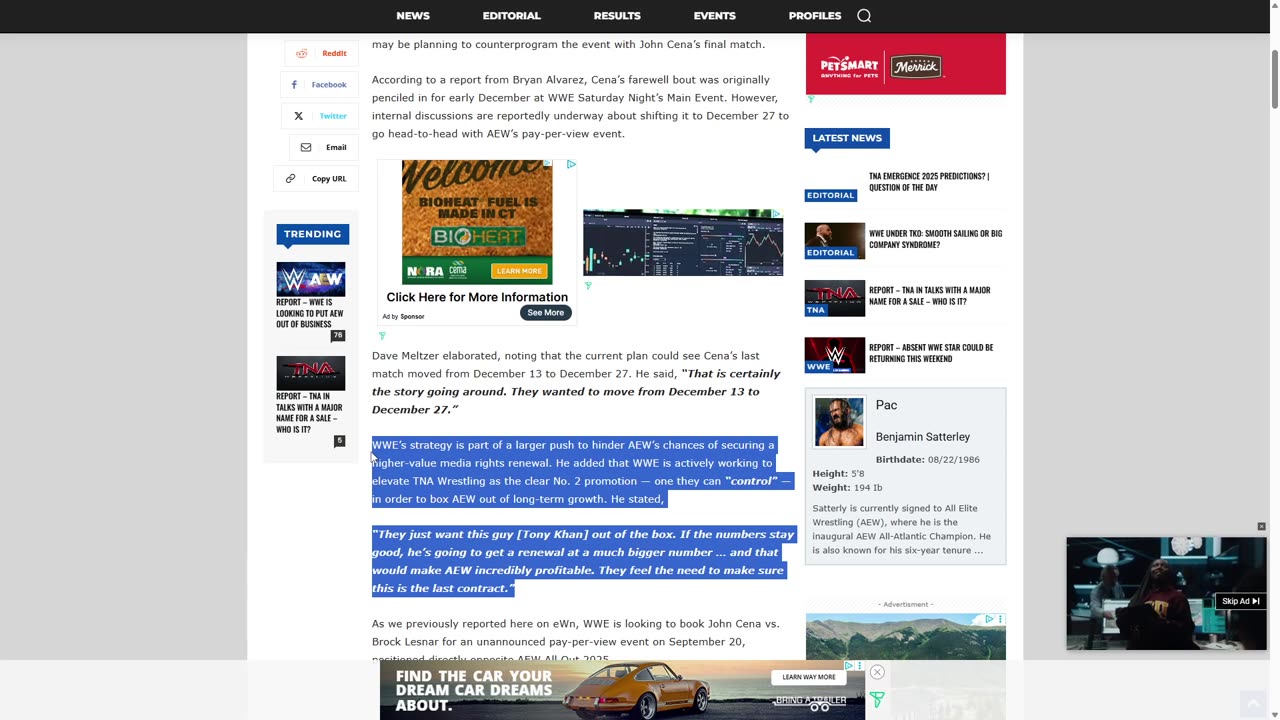Open trending WWE vs AEW thumbnail
This screenshot has height=720, width=1280.
(311, 279)
